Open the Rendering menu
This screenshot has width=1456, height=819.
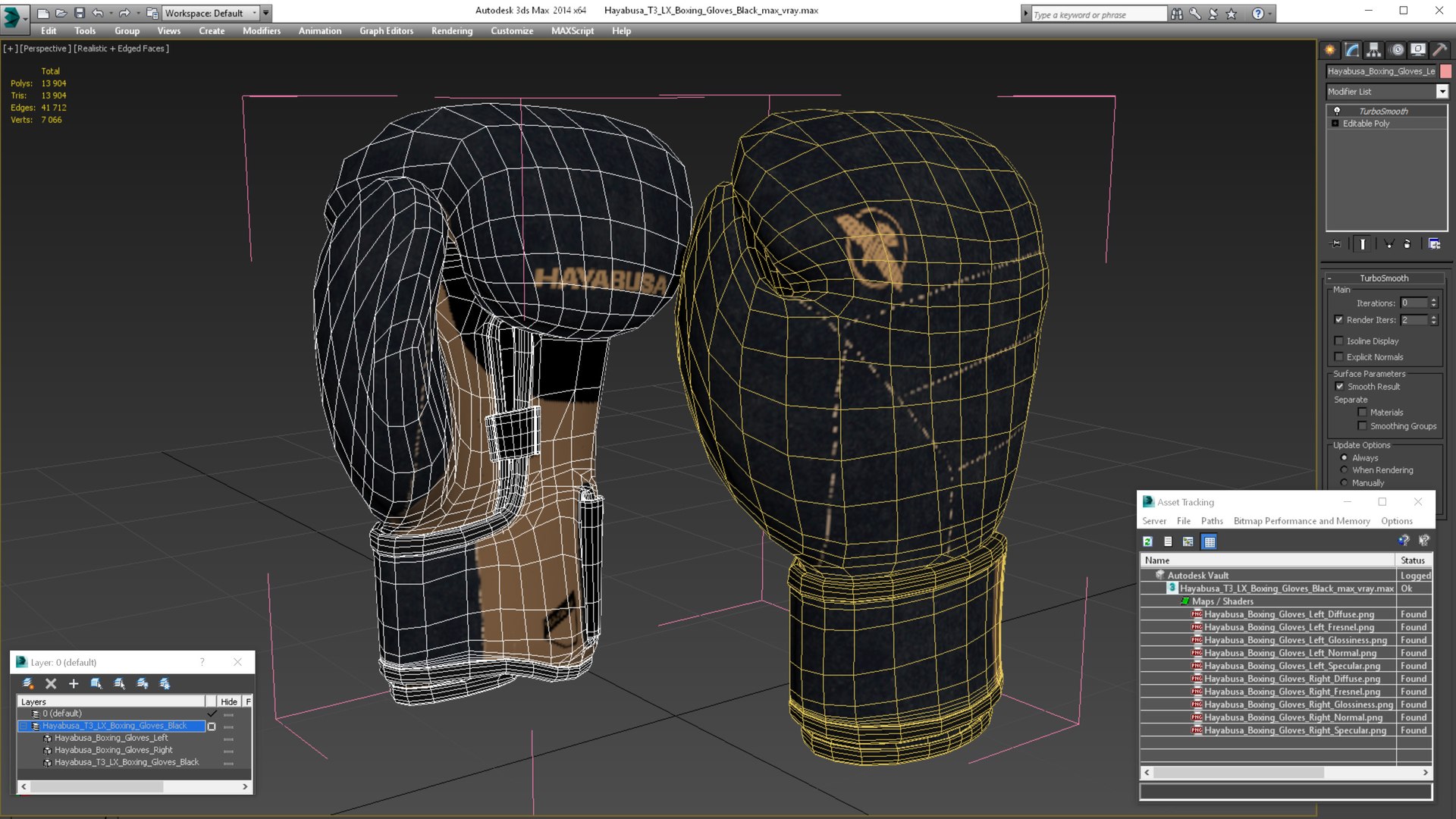click(452, 31)
